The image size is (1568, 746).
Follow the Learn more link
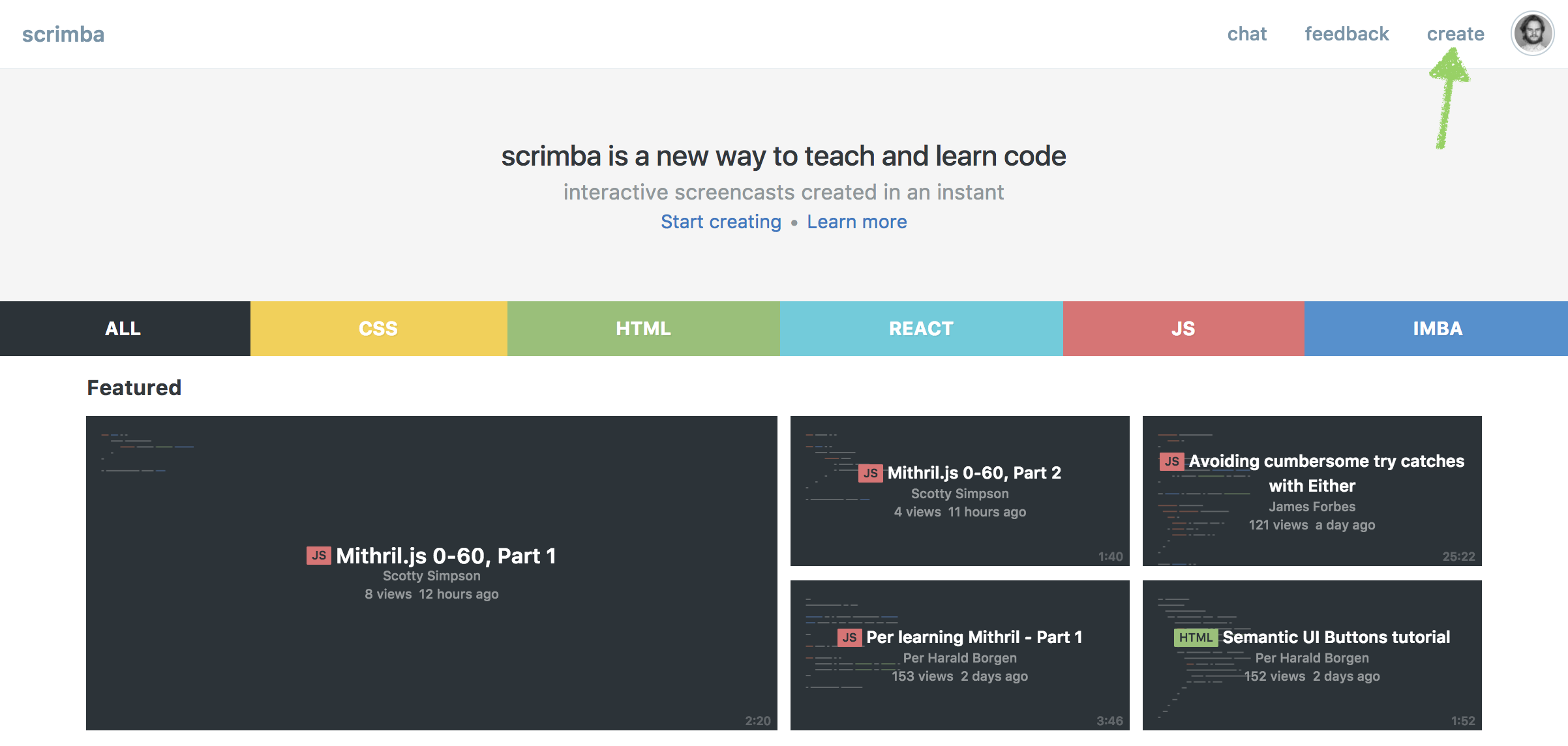click(x=856, y=222)
